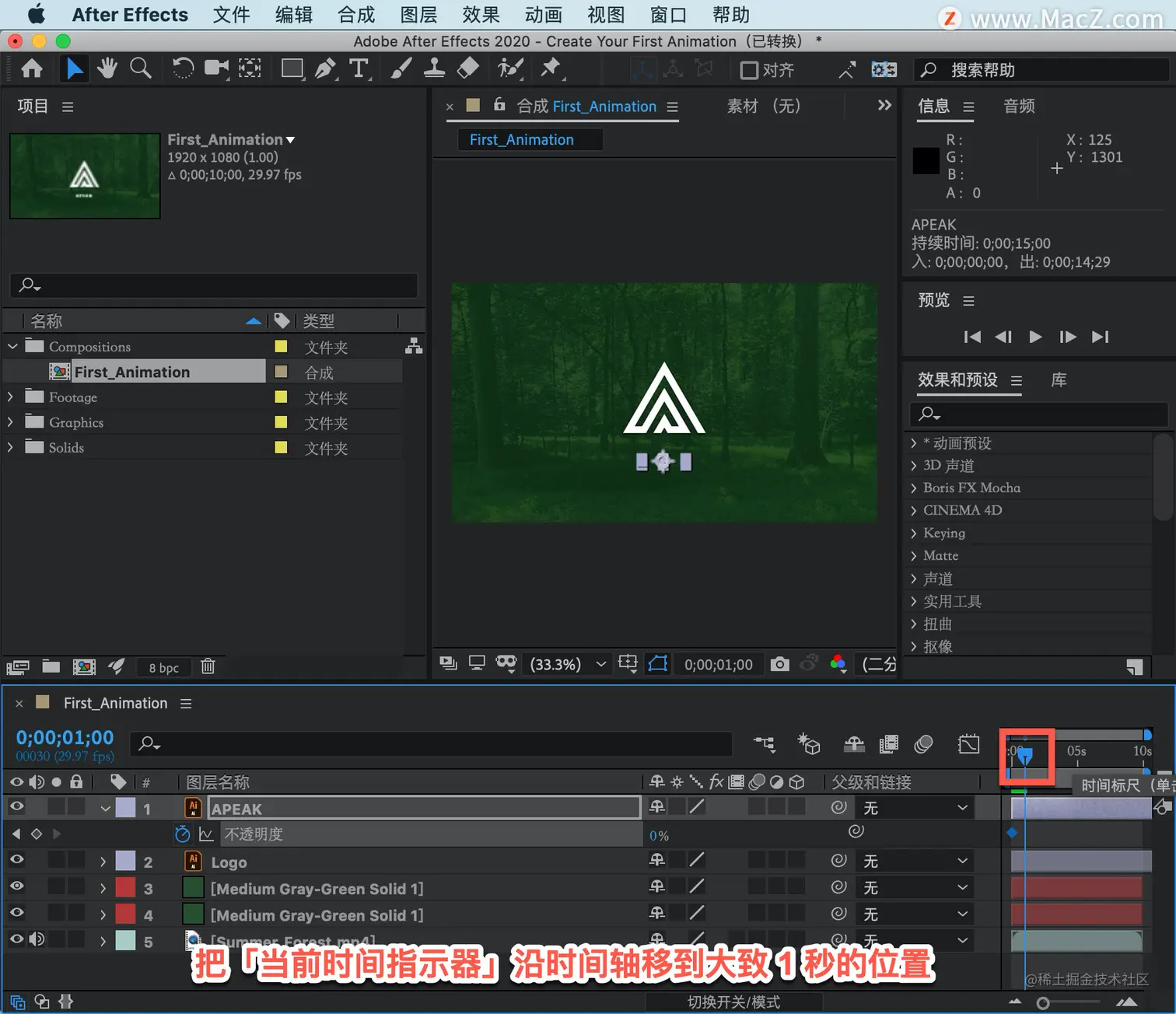The height and width of the screenshot is (1014, 1176).
Task: Select the Home icon in toolbar
Action: click(32, 69)
